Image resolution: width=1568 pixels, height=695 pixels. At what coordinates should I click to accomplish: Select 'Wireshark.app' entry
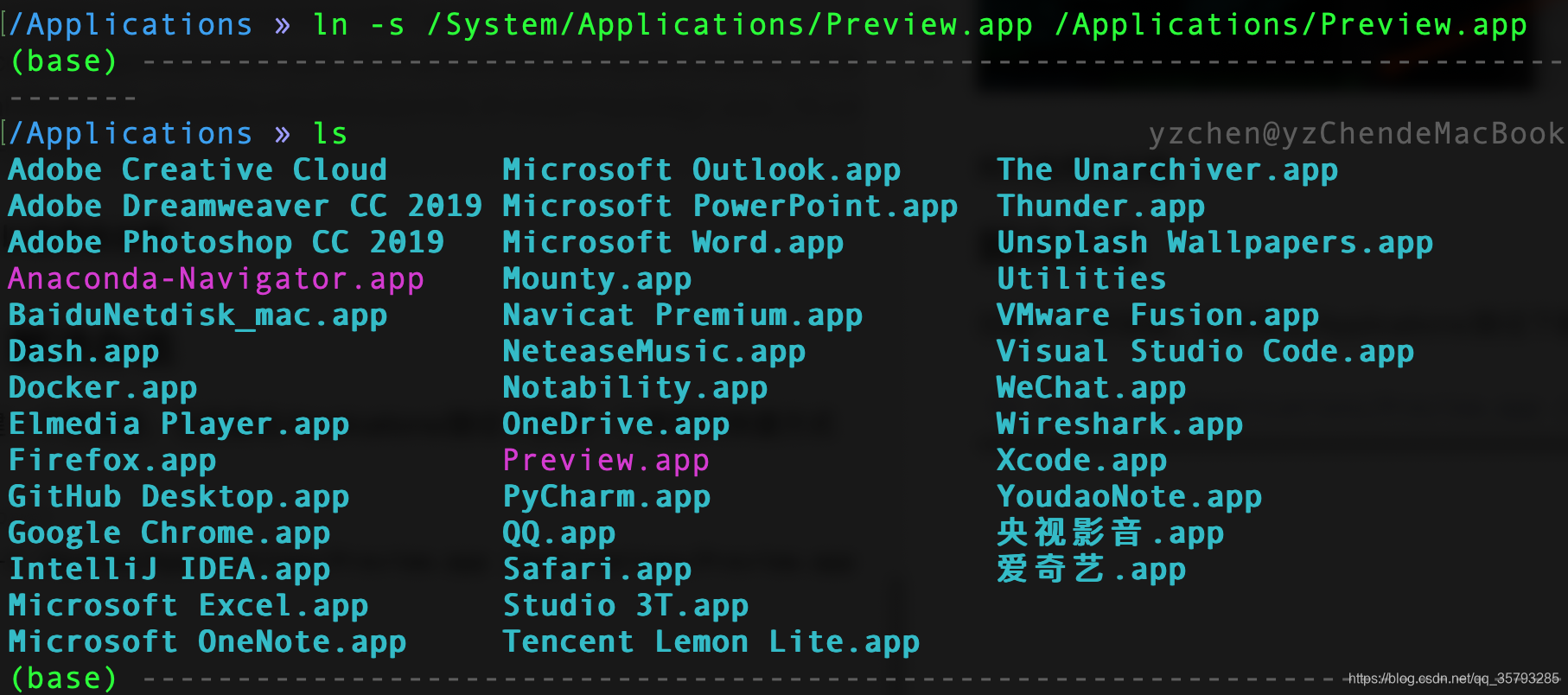[x=1120, y=424]
